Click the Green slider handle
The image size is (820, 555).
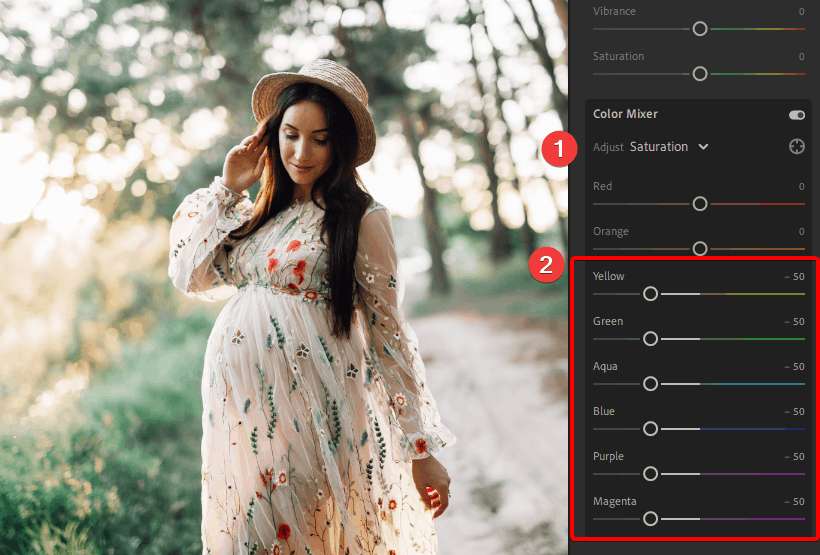[x=650, y=338]
